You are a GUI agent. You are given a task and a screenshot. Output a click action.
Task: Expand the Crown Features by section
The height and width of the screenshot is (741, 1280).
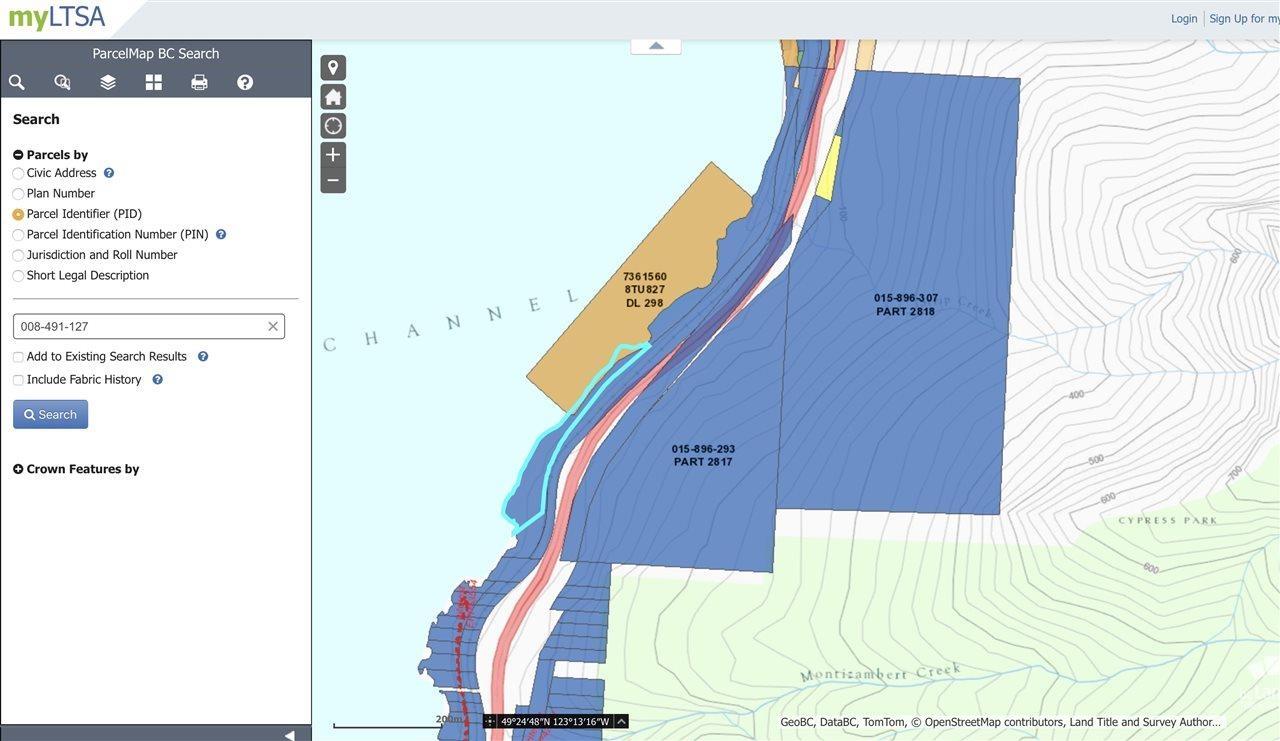(x=18, y=469)
